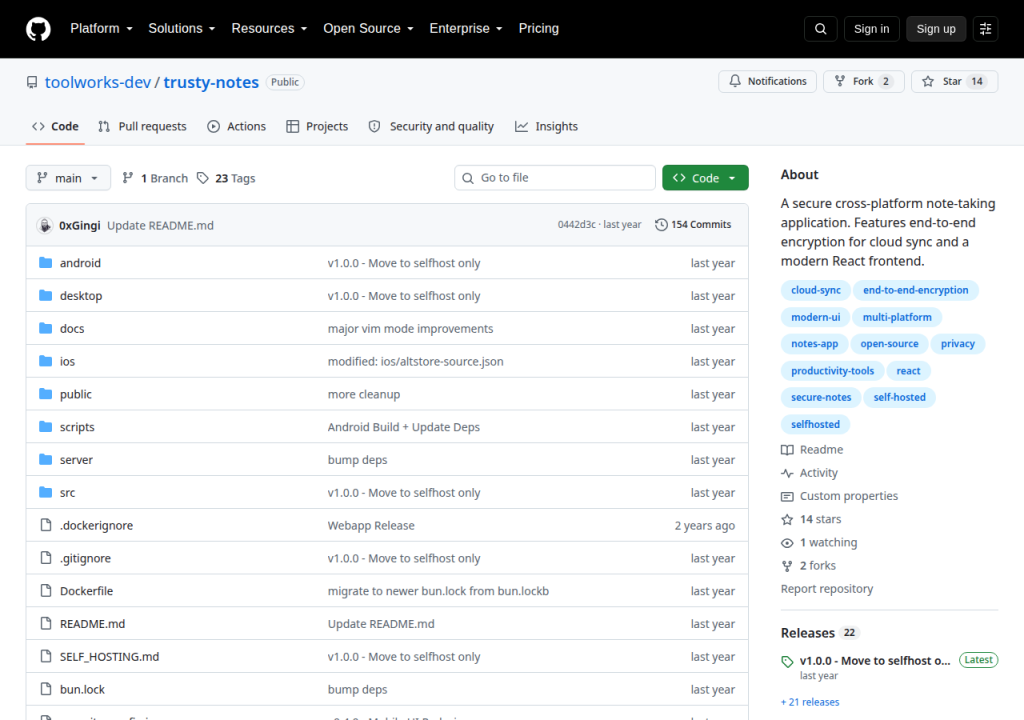Click the history clock icon by 154 Commits

click(661, 225)
